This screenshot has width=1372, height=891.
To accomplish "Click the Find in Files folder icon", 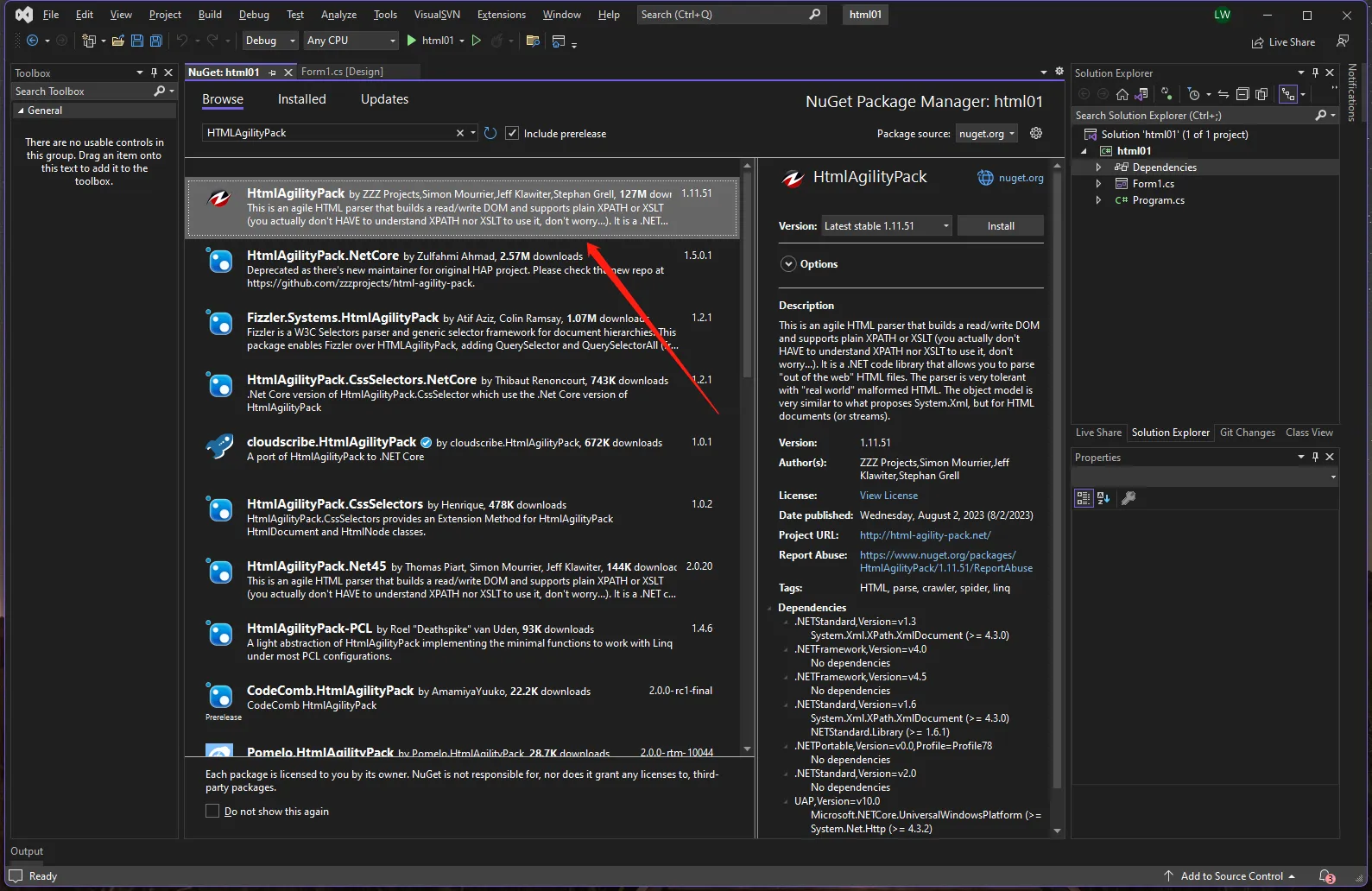I will (x=533, y=41).
